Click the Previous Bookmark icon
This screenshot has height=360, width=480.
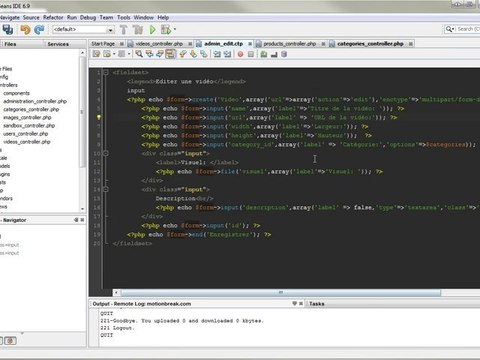pyautogui.click(x=183, y=54)
